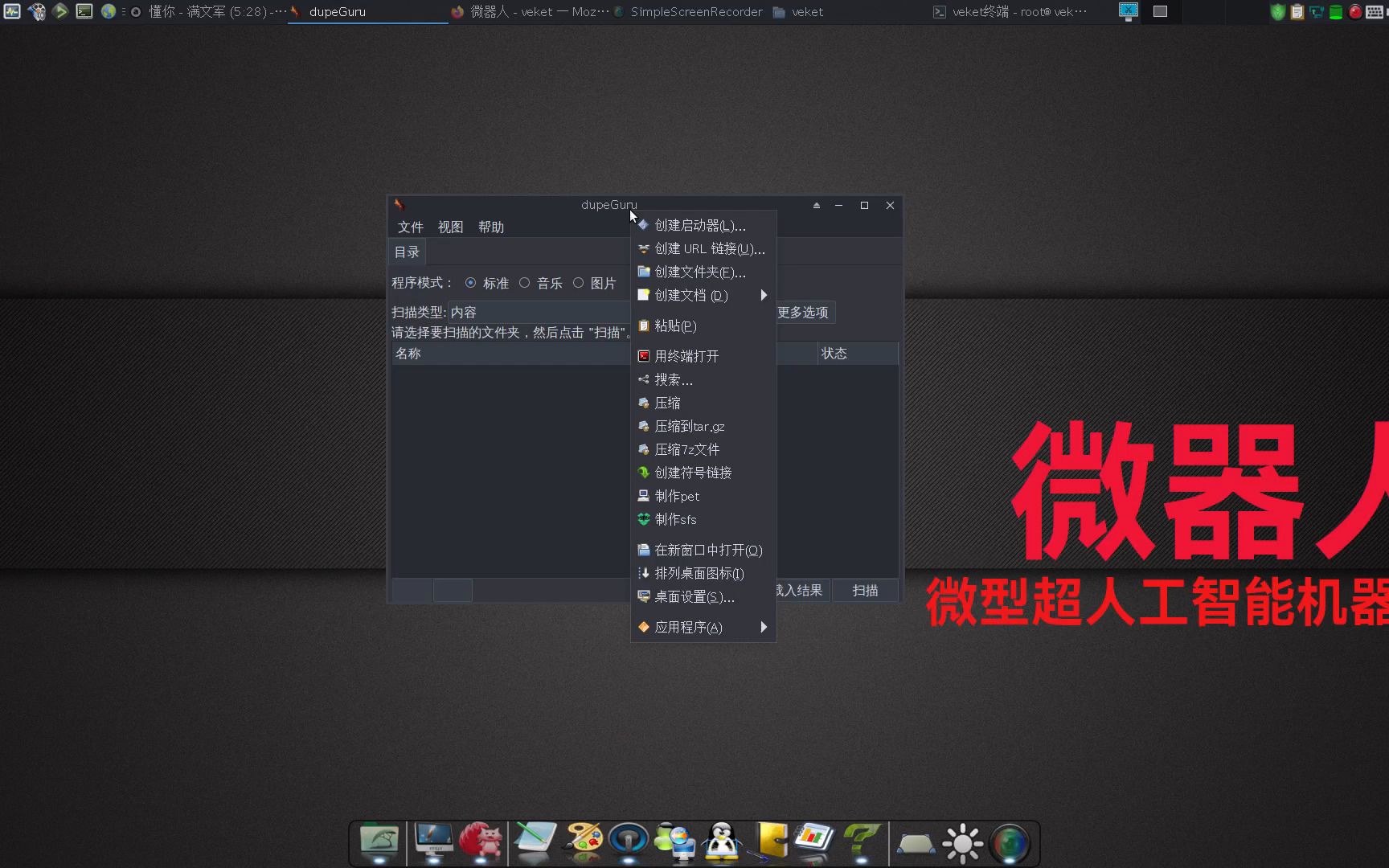The image size is (1389, 868).
Task: Select 排列桌面图标(I) entry
Action: coord(703,574)
